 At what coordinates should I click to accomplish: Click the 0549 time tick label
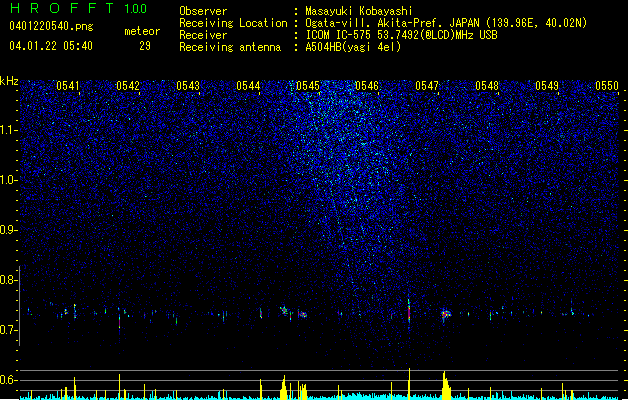(x=547, y=86)
